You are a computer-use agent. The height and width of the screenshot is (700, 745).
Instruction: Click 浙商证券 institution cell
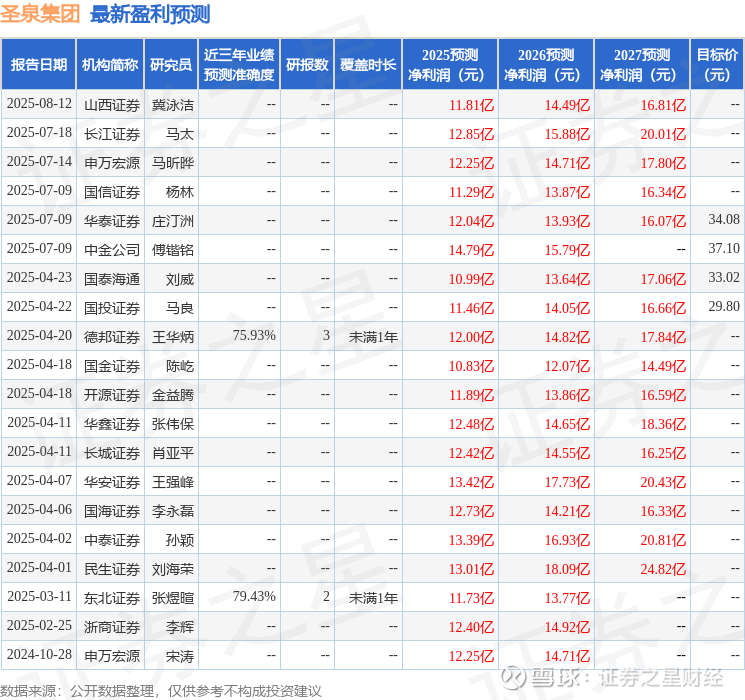point(112,627)
